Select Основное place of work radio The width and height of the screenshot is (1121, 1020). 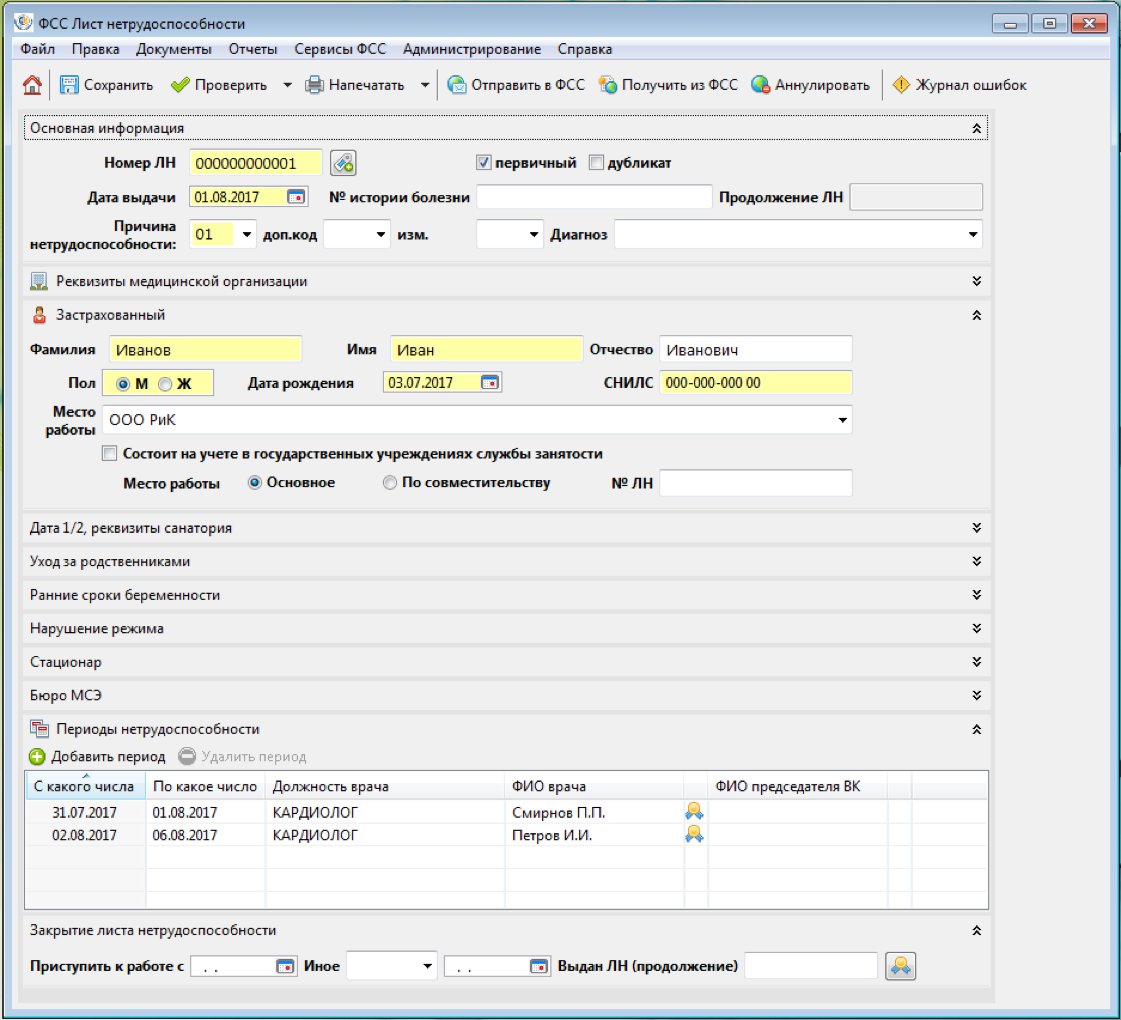254,482
